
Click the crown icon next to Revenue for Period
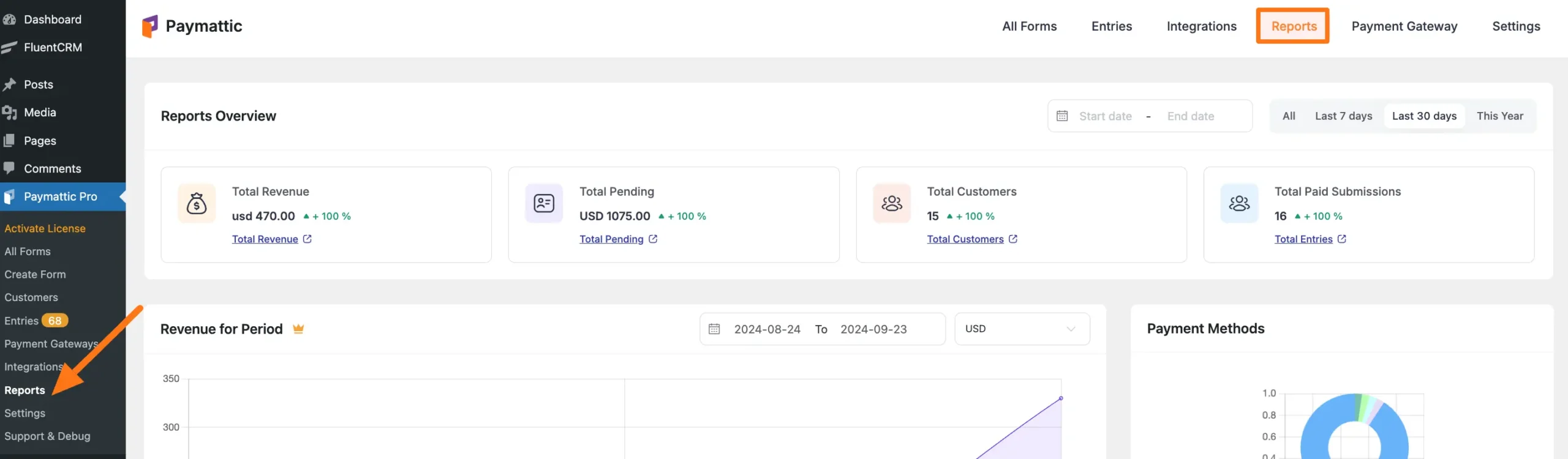[x=298, y=329]
